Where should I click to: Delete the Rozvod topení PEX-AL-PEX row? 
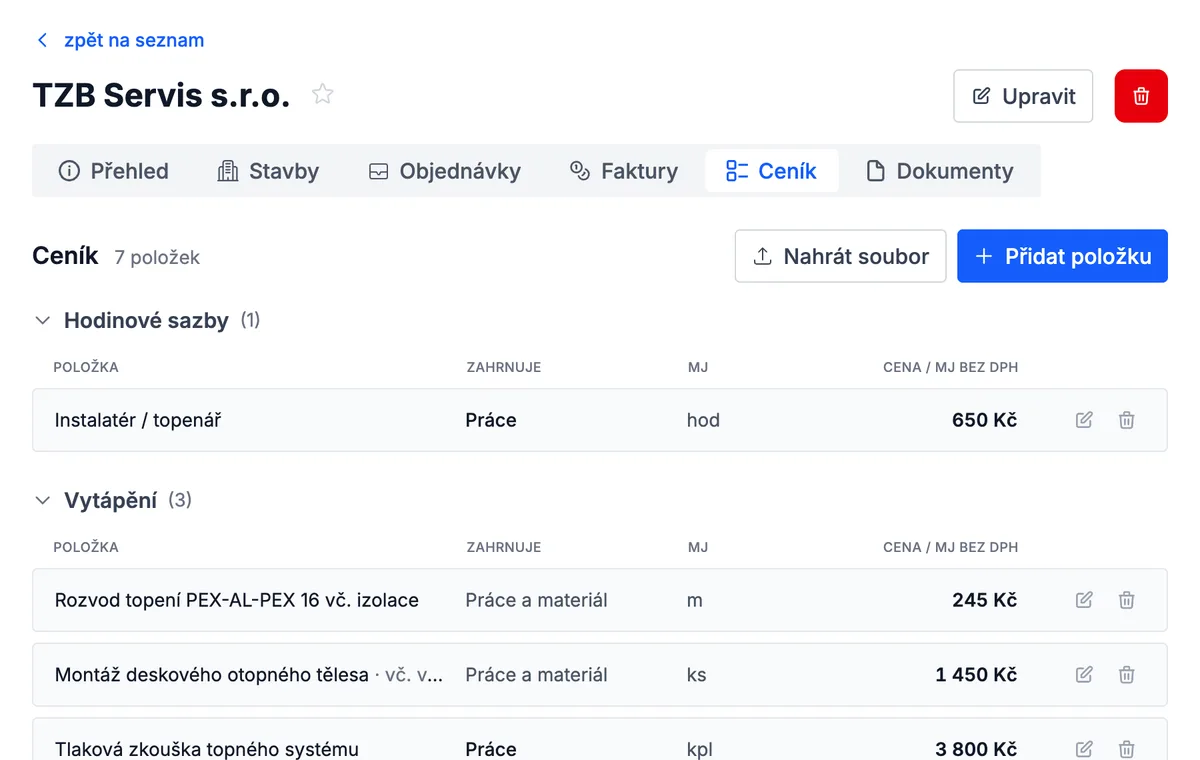coord(1127,600)
